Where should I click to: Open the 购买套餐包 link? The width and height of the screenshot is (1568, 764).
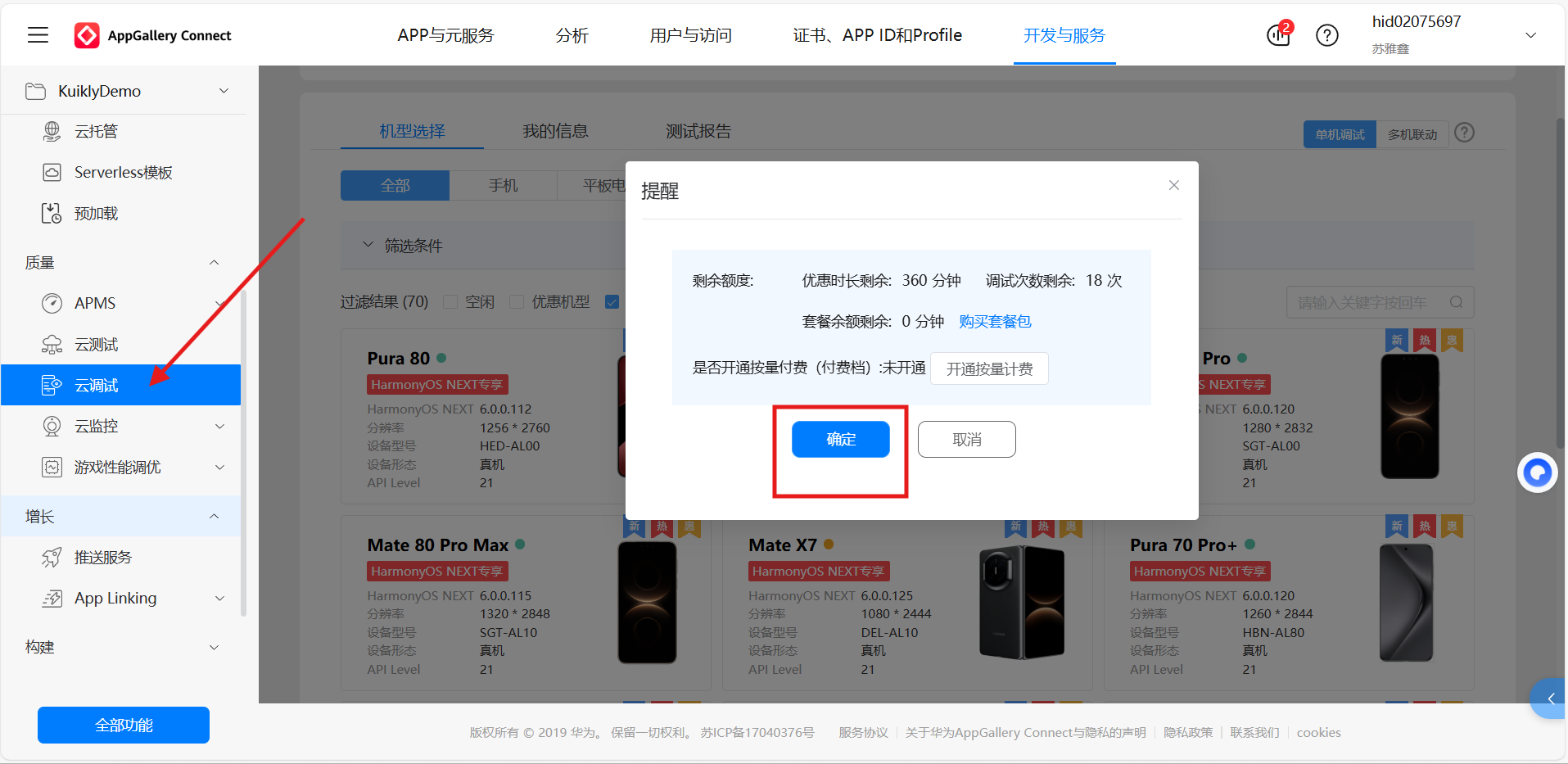[x=995, y=321]
